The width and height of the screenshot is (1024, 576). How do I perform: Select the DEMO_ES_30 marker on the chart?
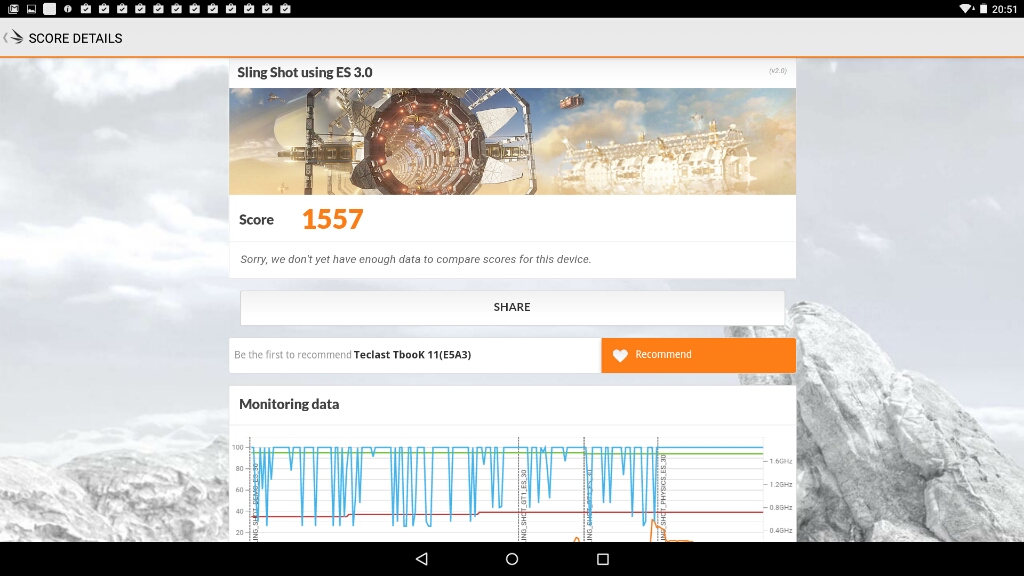click(255, 502)
